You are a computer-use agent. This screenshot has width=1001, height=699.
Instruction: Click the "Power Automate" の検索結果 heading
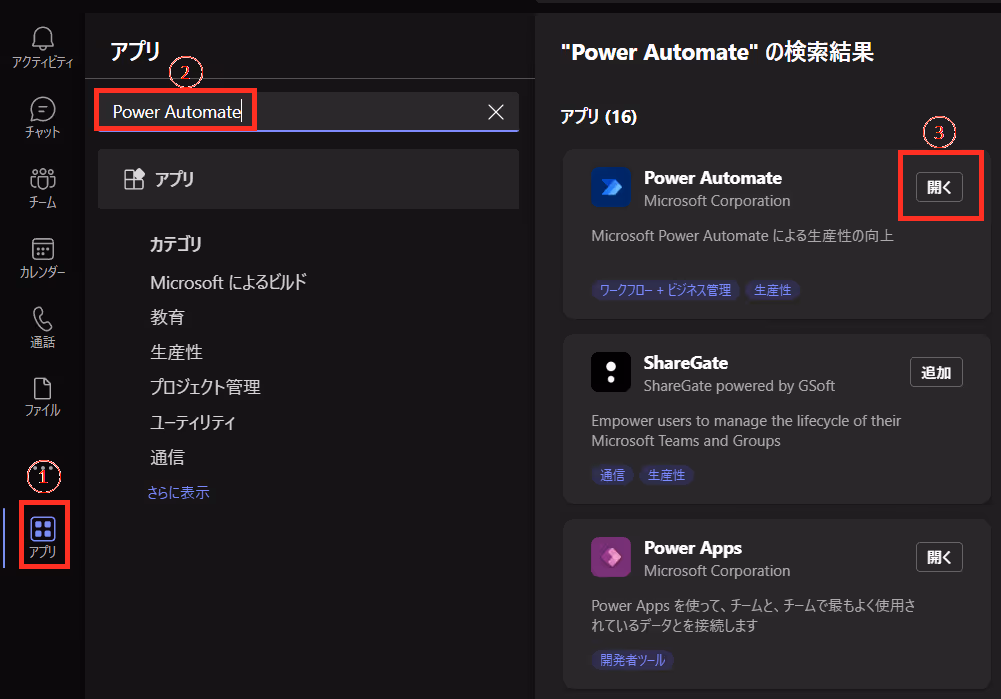coord(717,52)
